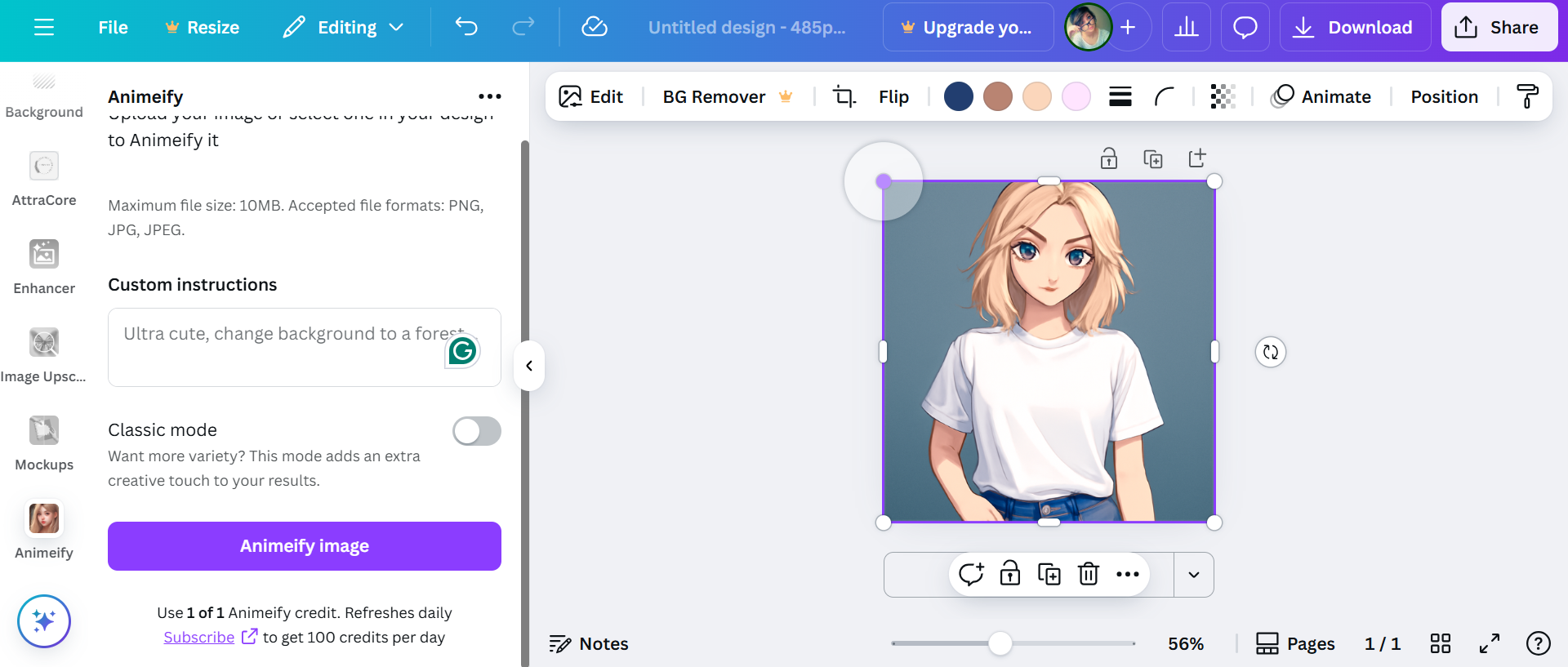Click the Download button
Viewport: 1568px width, 667px height.
(x=1354, y=27)
